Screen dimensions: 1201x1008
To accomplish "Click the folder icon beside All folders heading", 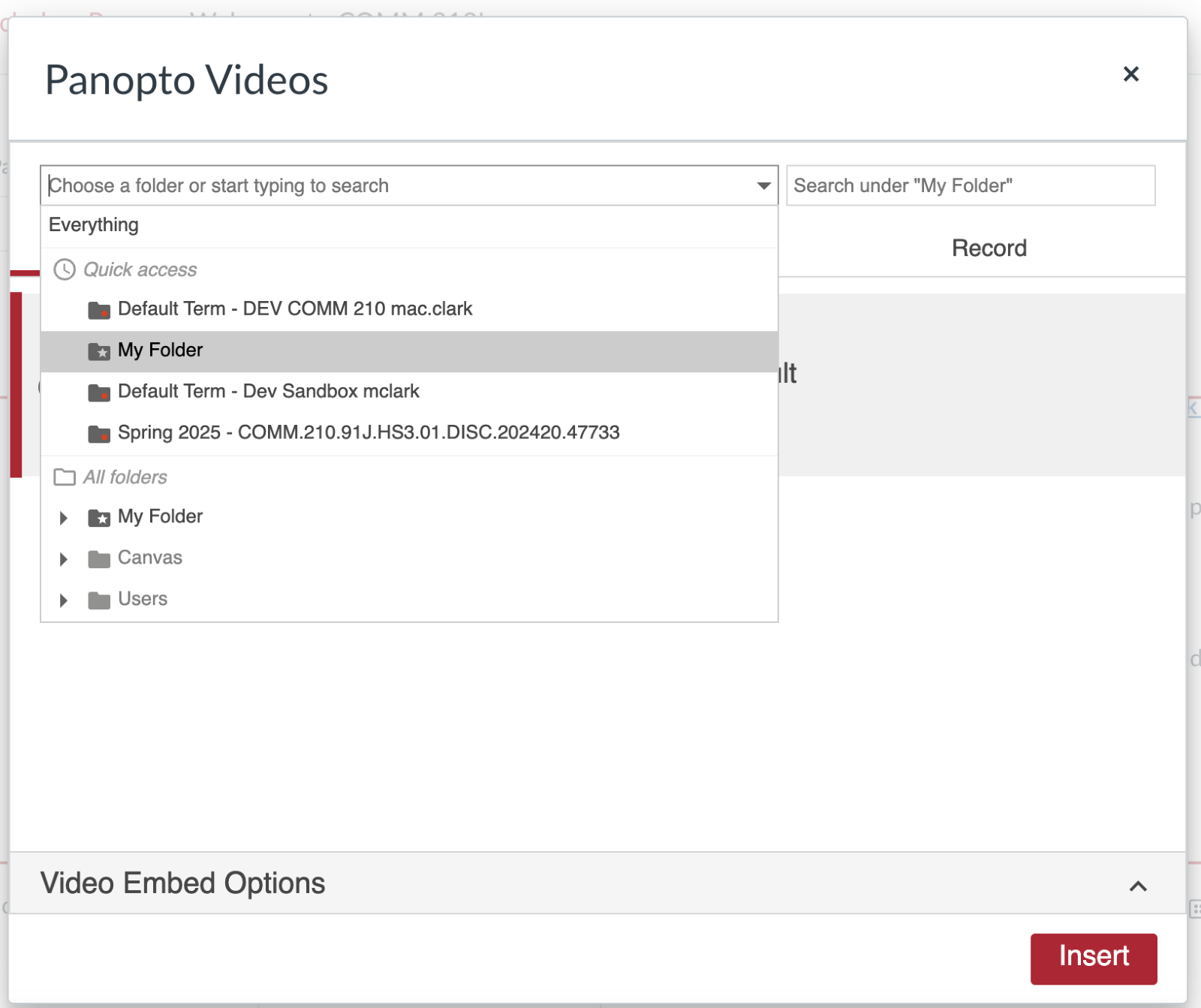I will point(65,477).
